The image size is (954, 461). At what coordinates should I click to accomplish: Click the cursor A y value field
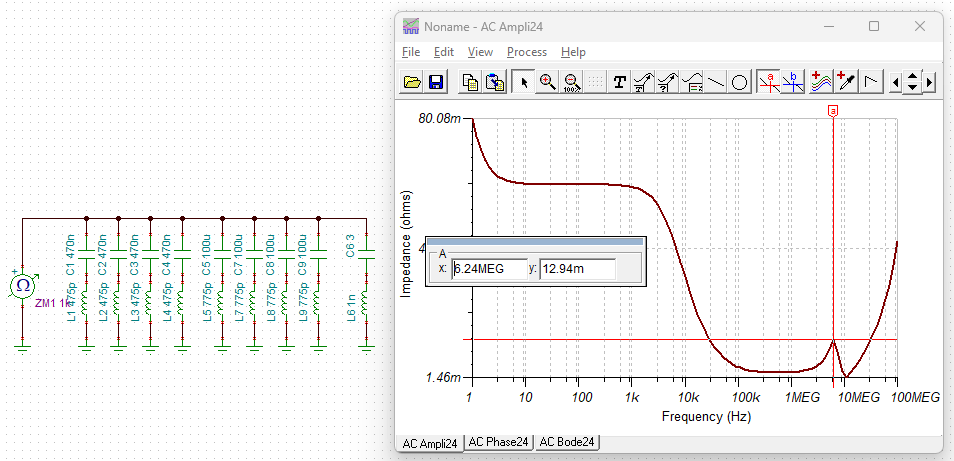(577, 269)
